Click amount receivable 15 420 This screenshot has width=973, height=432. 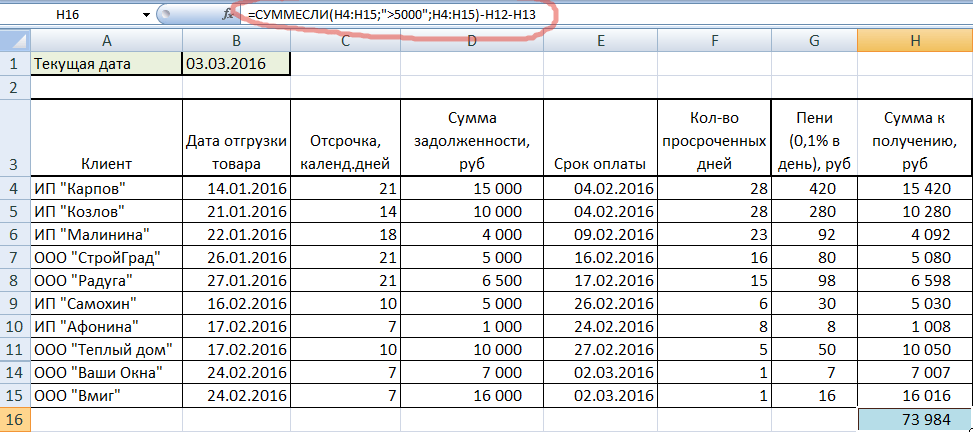click(915, 188)
